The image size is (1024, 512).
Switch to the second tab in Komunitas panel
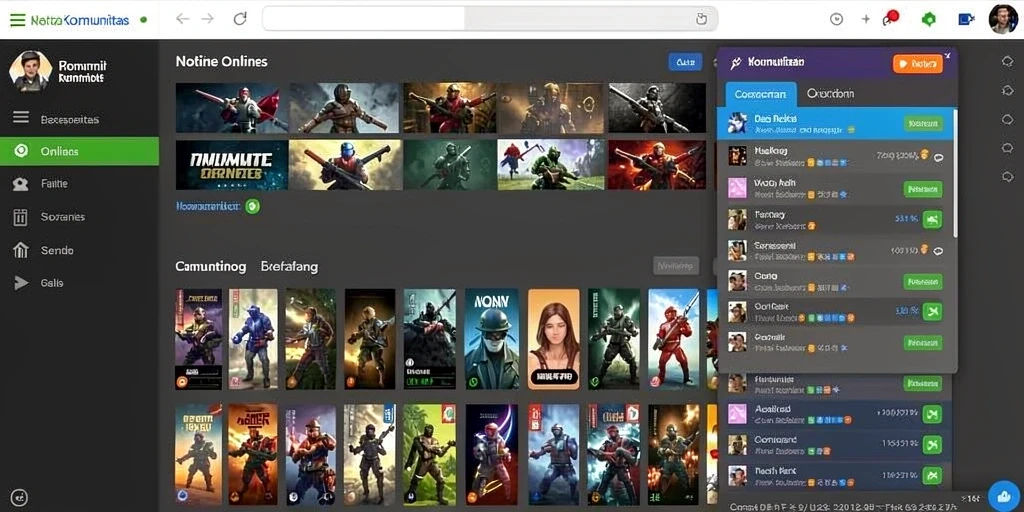tap(830, 94)
